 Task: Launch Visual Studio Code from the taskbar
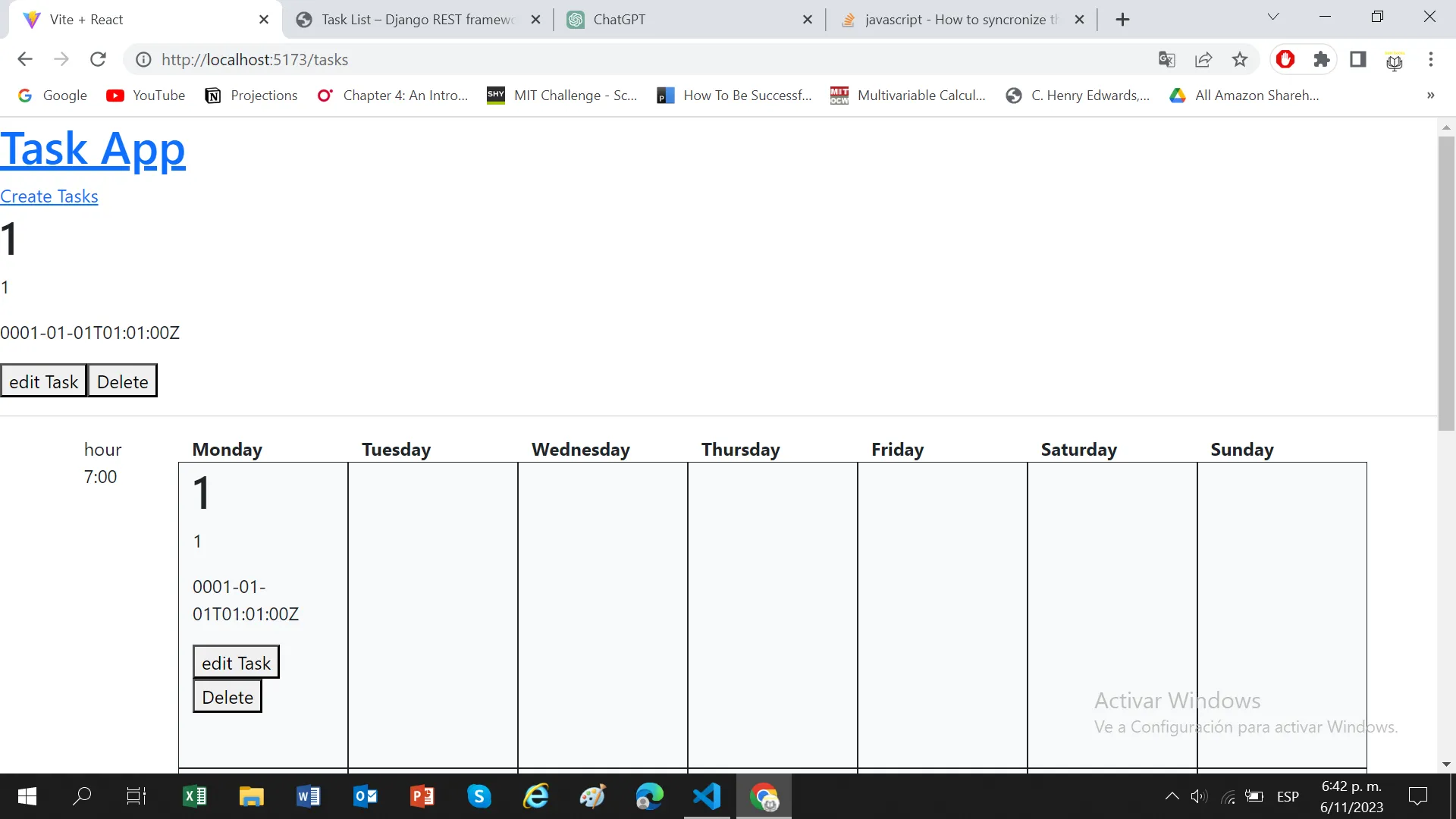click(x=707, y=796)
